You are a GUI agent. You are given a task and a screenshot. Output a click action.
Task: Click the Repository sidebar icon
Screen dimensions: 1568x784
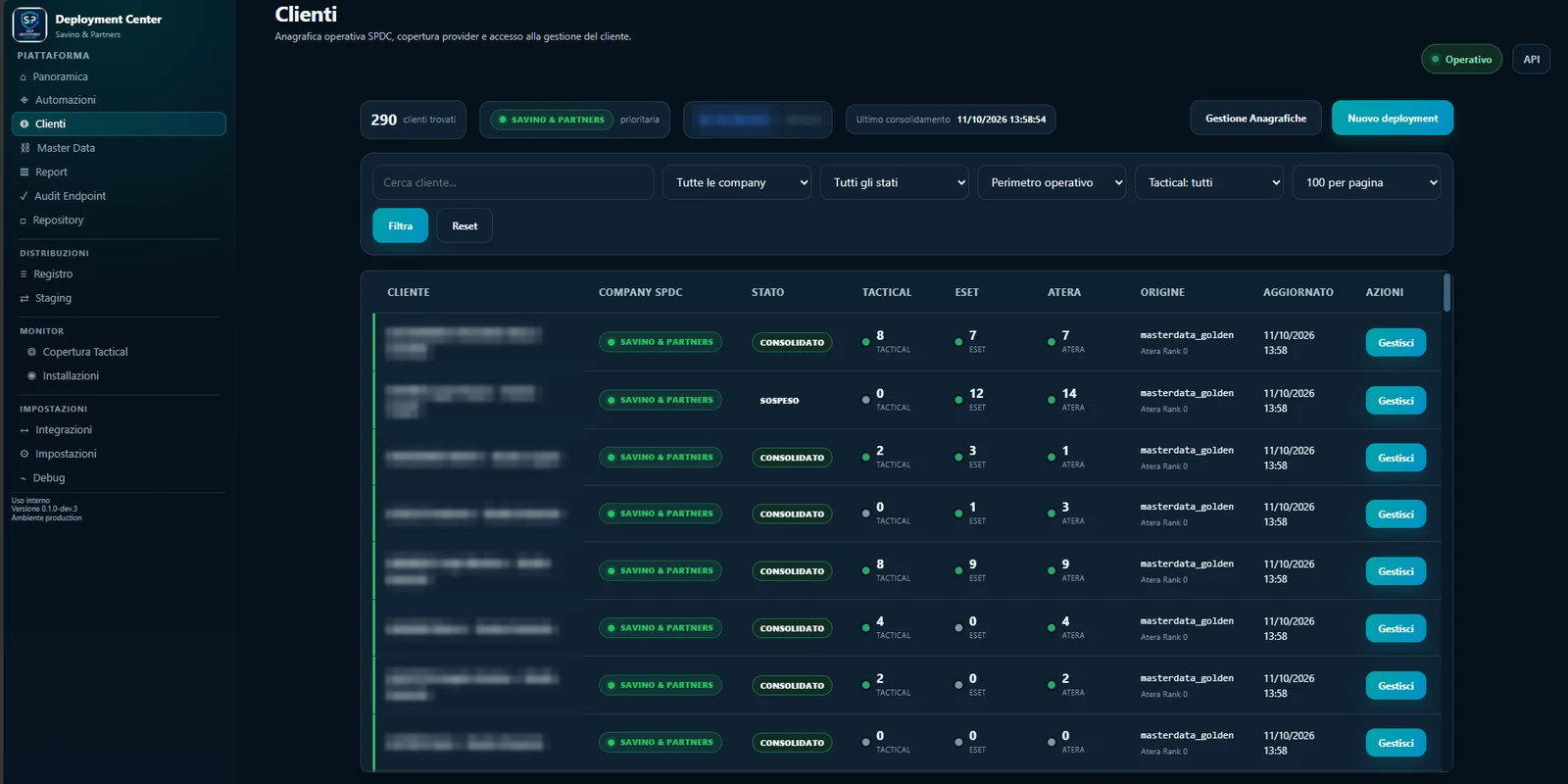pyautogui.click(x=24, y=221)
